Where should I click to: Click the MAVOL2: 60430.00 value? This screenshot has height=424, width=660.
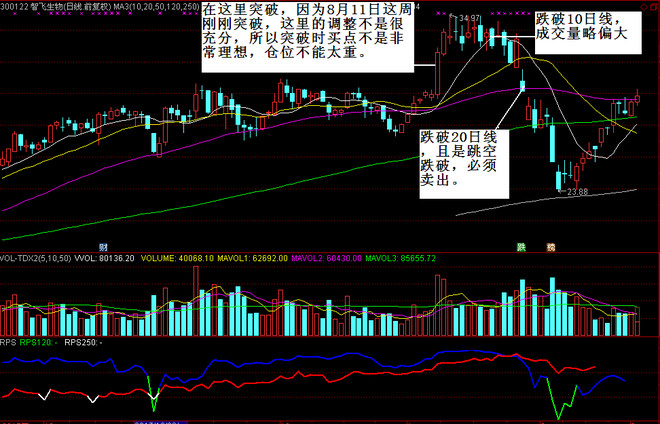tap(327, 258)
